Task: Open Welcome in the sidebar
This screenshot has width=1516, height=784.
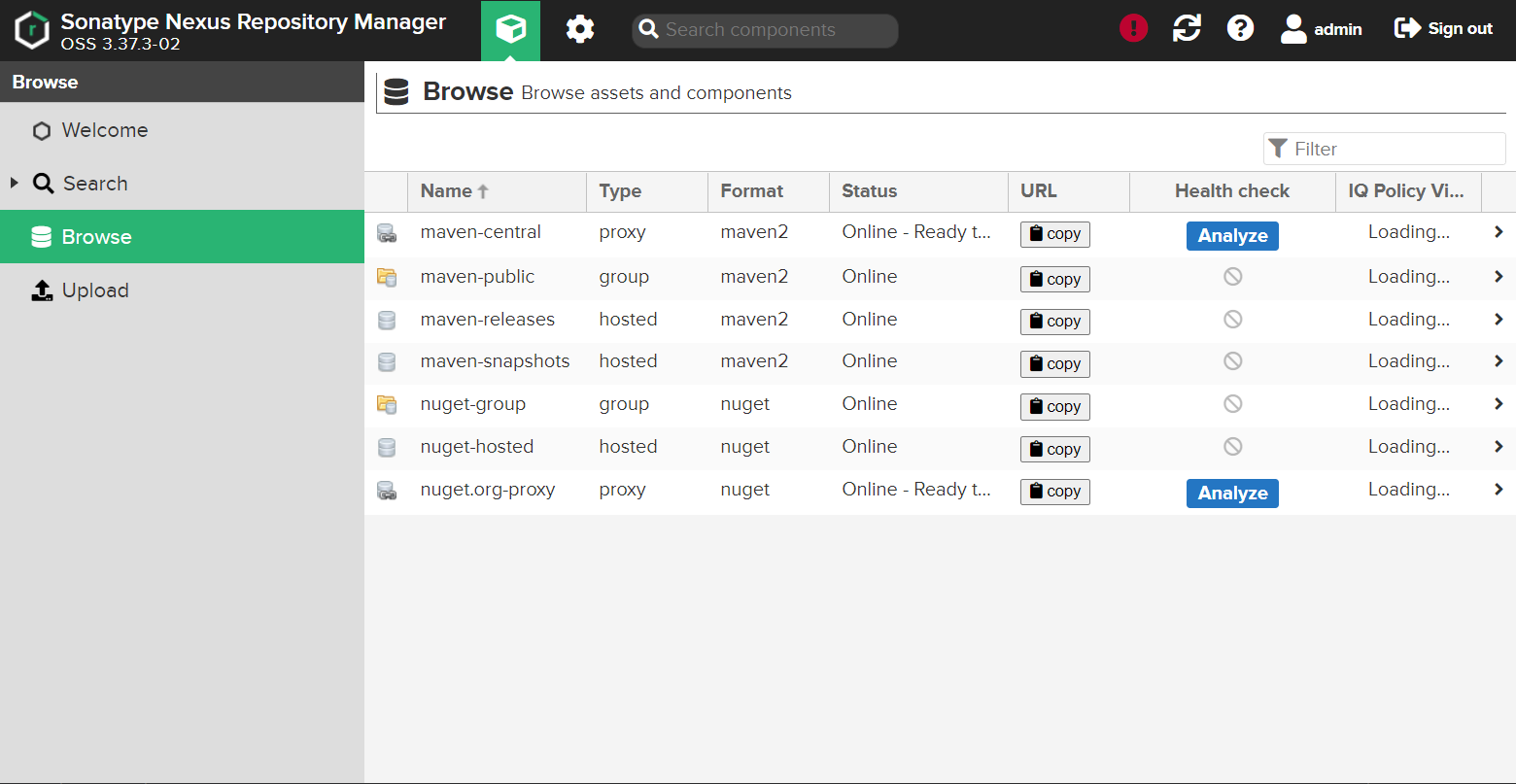Action: pyautogui.click(x=182, y=130)
